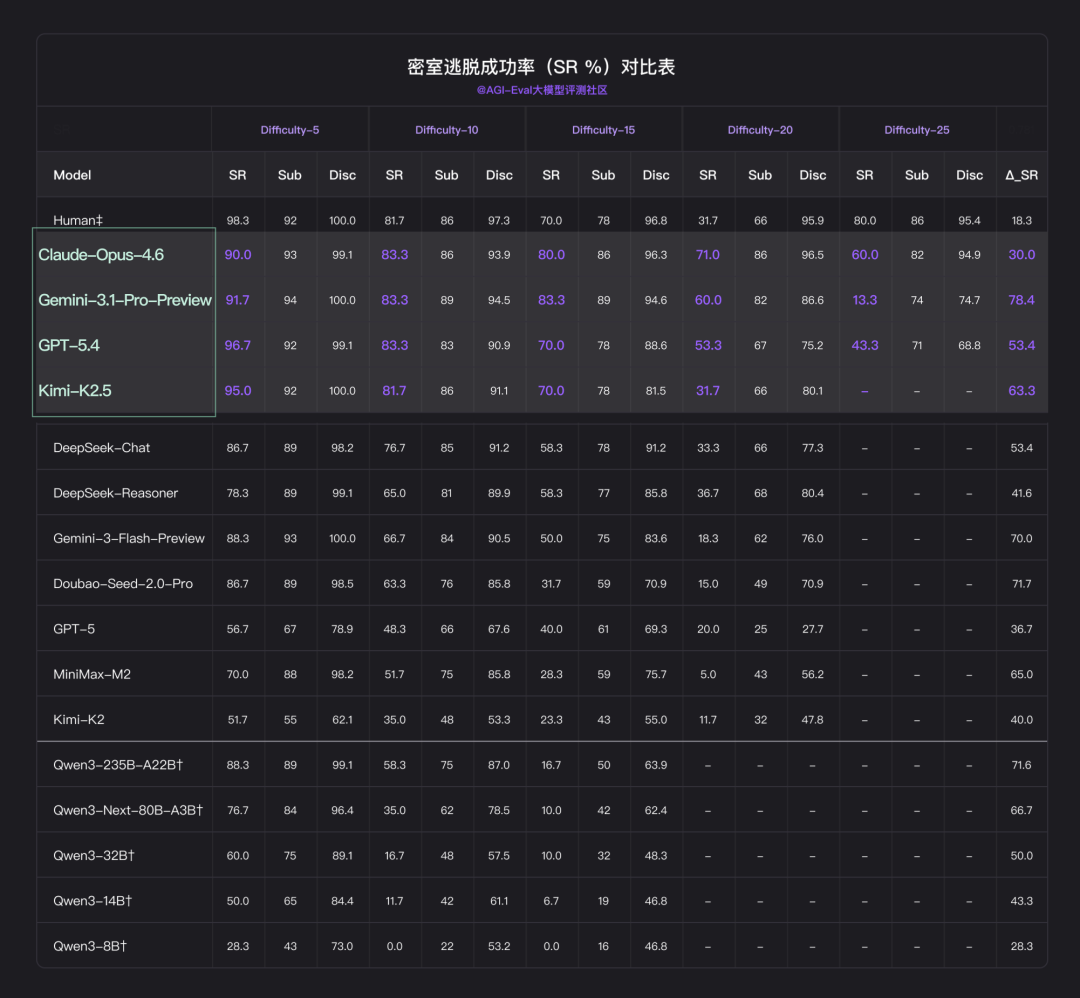Click Gemini-3.1-Pro-Preview's Difficulty-25 SR value 13.3
This screenshot has height=998, width=1080.
tap(864, 300)
